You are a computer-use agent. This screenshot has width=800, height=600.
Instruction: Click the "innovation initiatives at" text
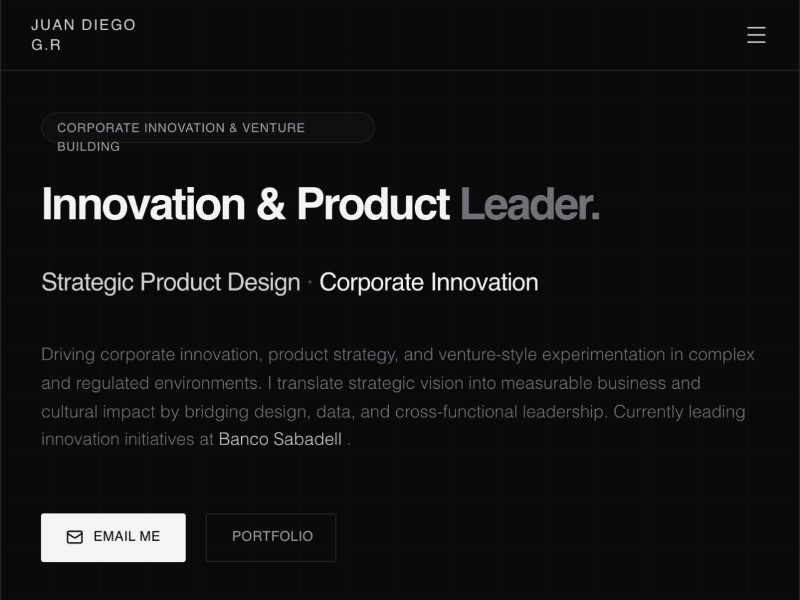[x=127, y=439]
